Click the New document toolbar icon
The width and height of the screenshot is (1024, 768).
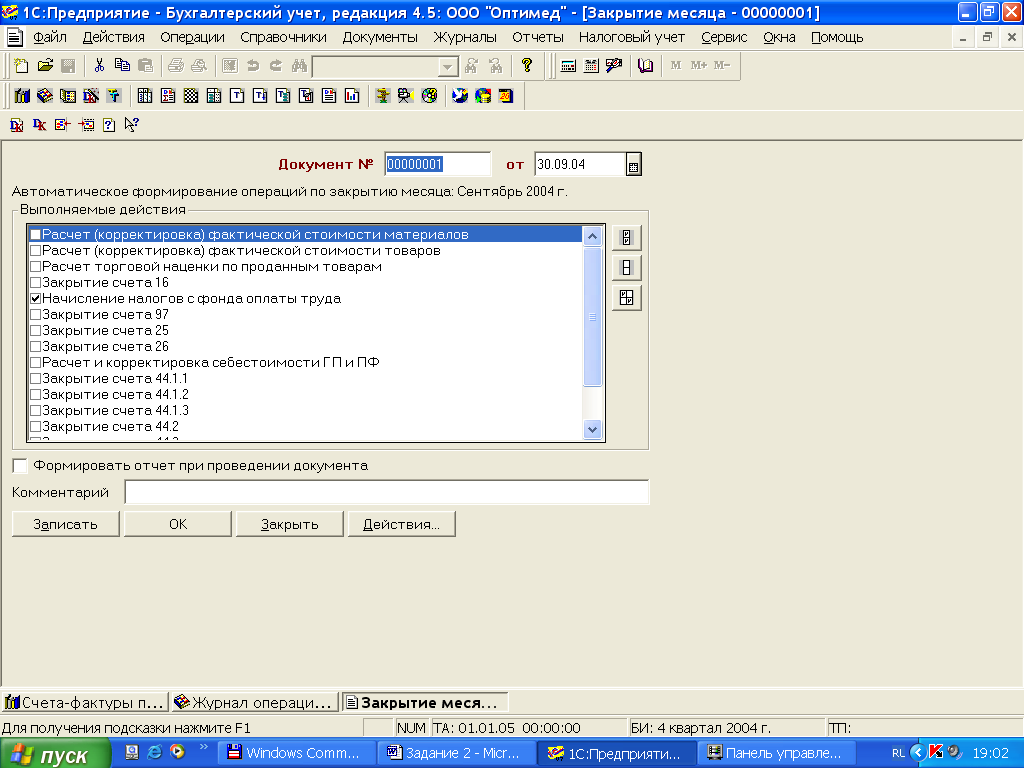coord(21,65)
